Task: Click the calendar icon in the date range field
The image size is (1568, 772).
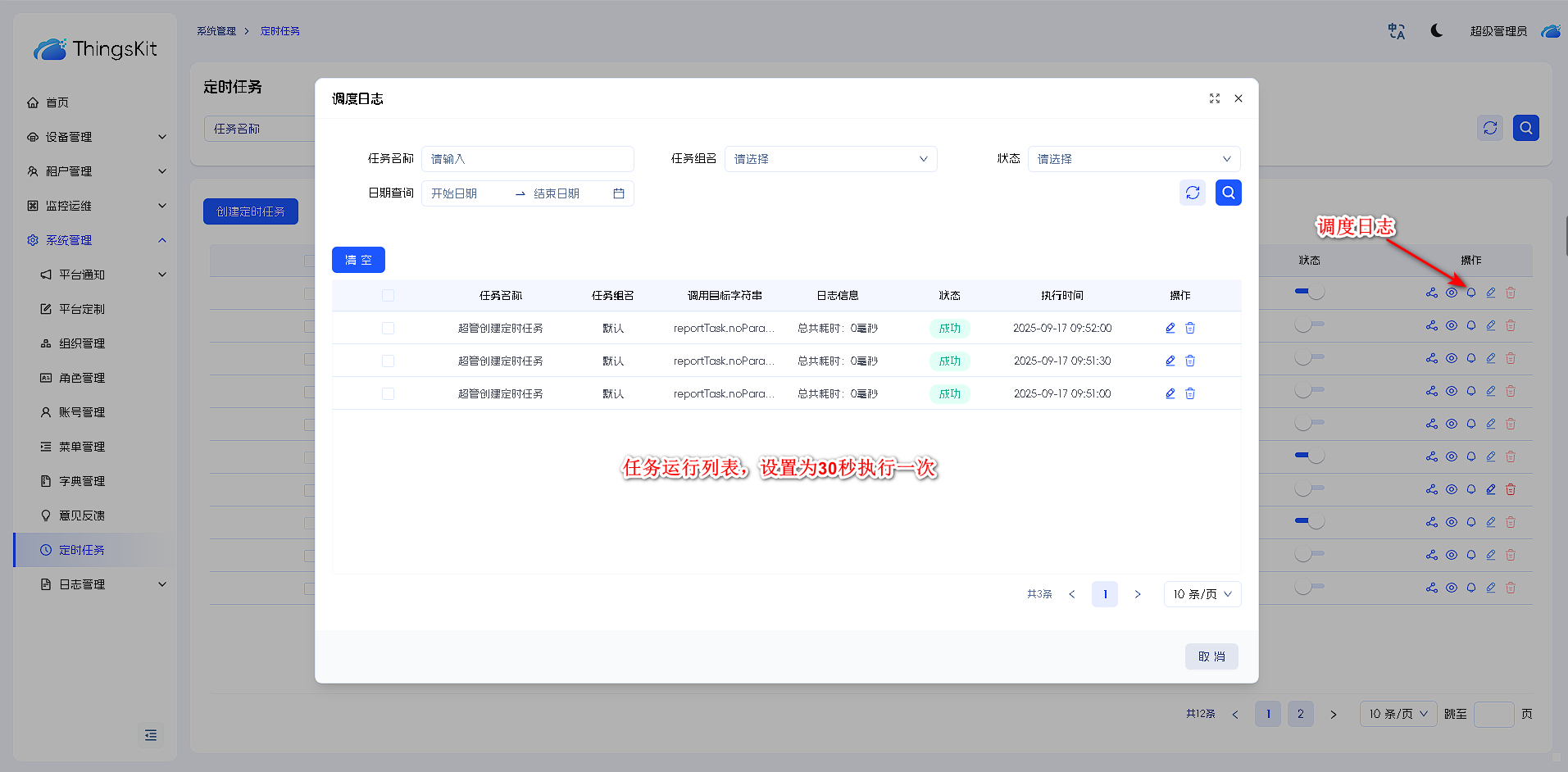Action: pyautogui.click(x=619, y=193)
